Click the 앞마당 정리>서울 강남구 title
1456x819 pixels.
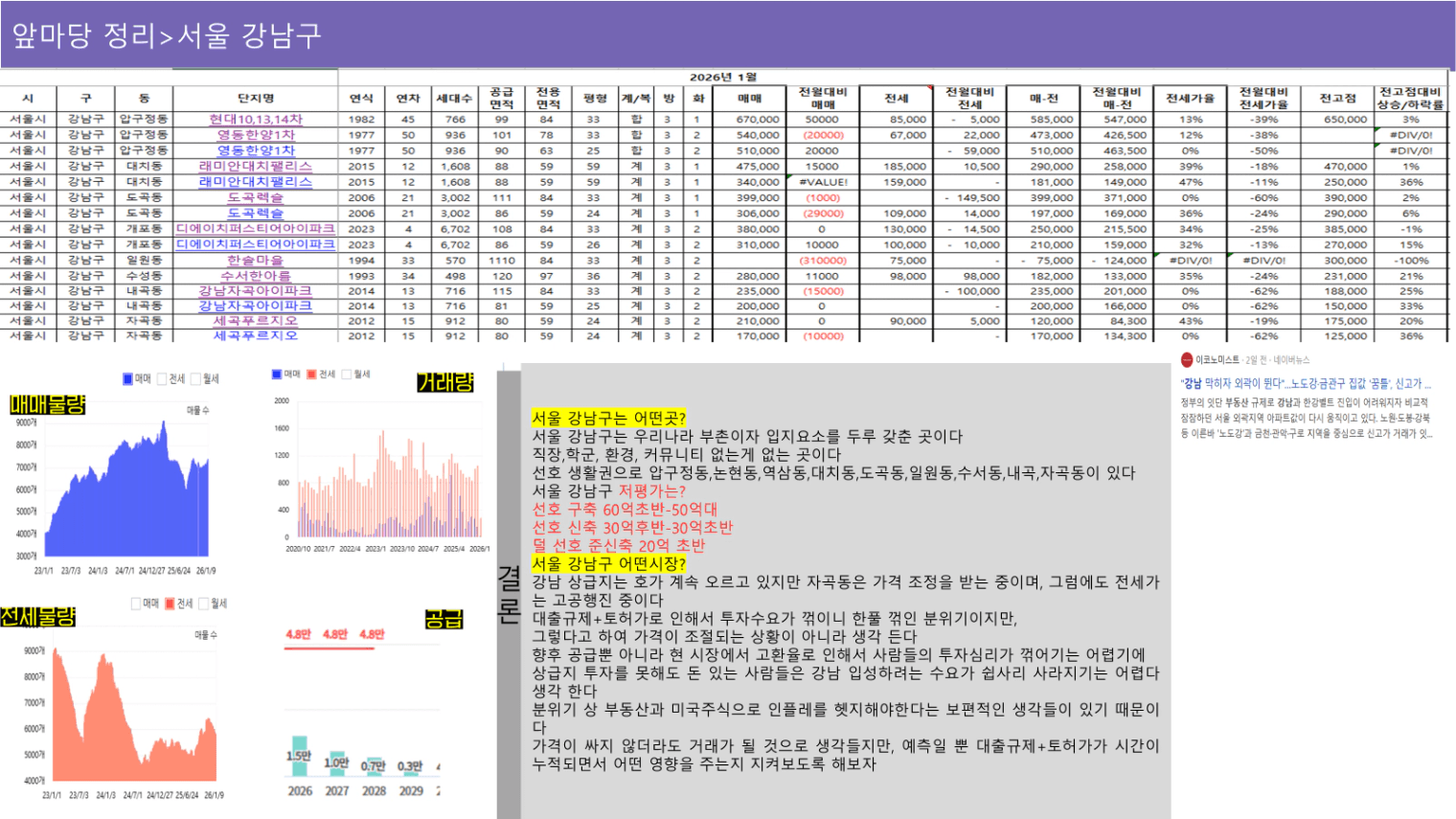point(167,35)
